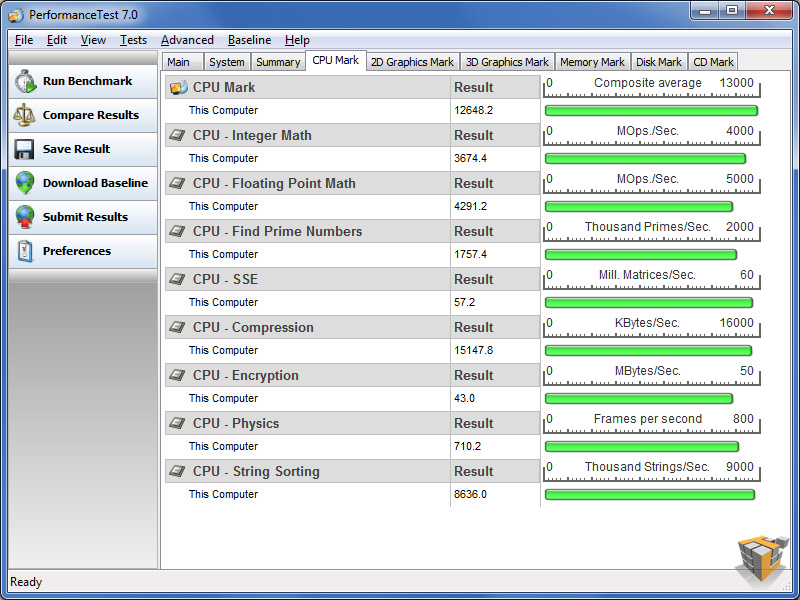Click the CPU - Compression section header
800x600 pixels.
308,327
